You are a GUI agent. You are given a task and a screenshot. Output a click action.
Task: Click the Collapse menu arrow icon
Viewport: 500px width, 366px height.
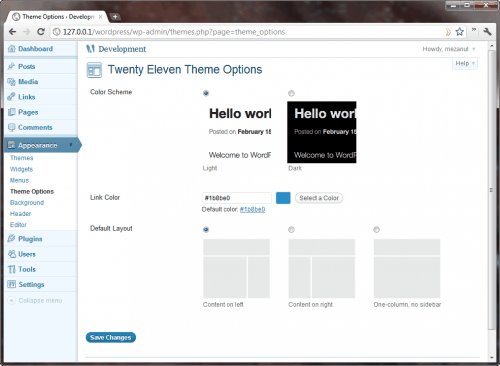click(11, 300)
